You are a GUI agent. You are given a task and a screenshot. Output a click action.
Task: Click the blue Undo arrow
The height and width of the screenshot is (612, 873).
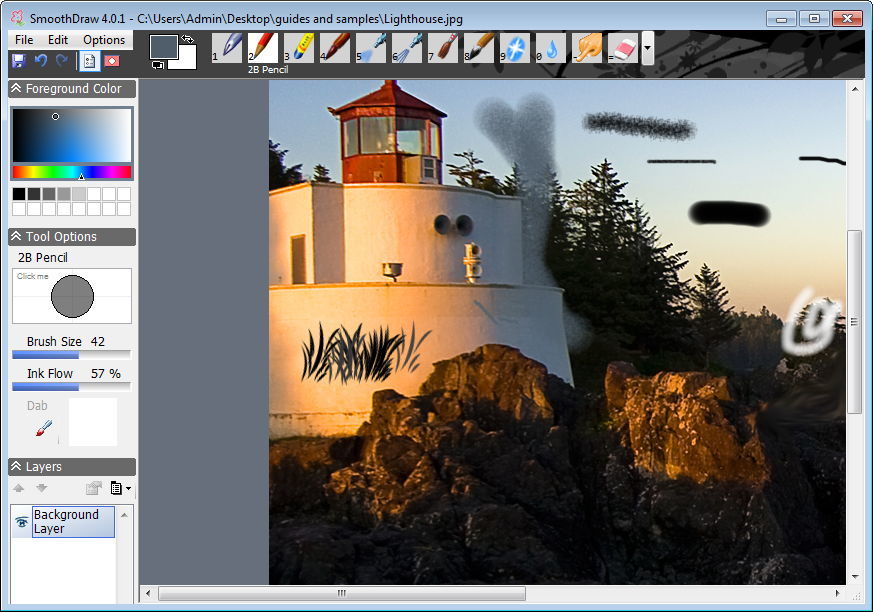point(41,61)
